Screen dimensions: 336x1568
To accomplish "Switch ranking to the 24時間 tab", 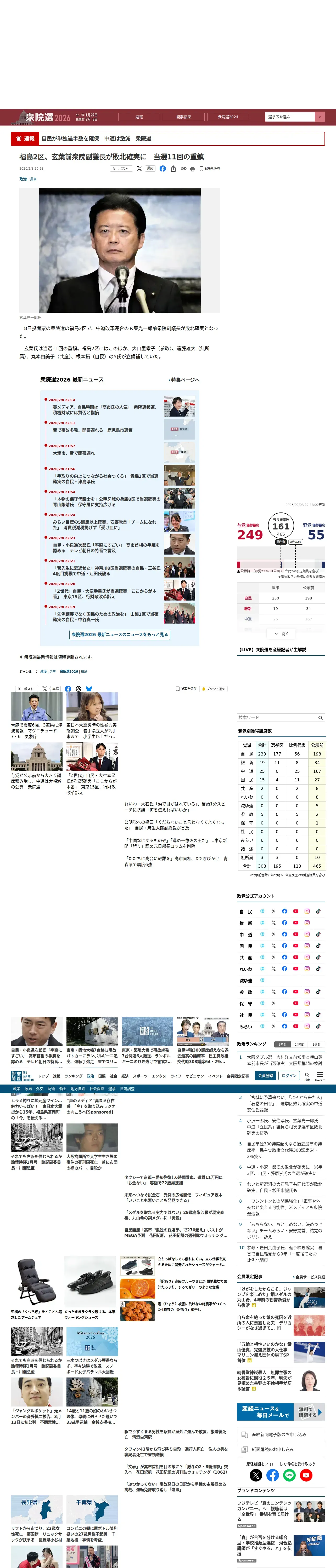I will tap(299, 1044).
